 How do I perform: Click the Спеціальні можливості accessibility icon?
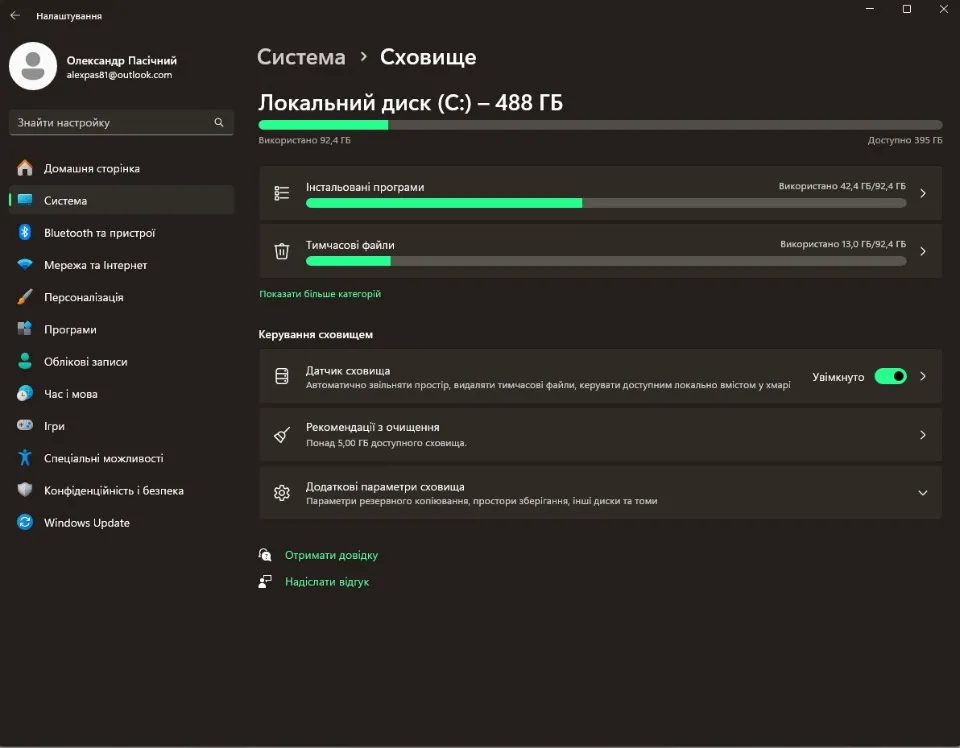[x=25, y=458]
